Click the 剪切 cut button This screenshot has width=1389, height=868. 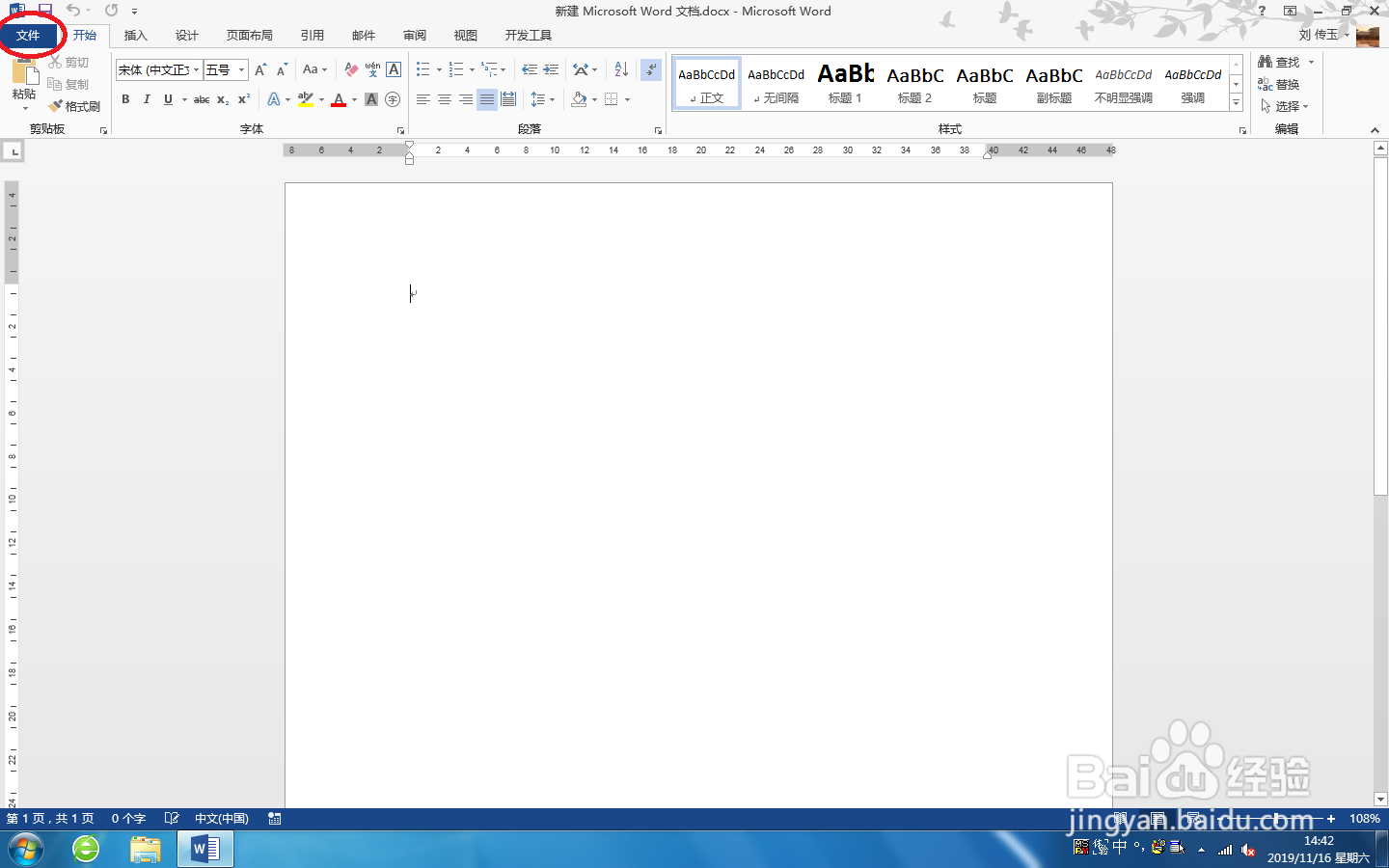69,62
